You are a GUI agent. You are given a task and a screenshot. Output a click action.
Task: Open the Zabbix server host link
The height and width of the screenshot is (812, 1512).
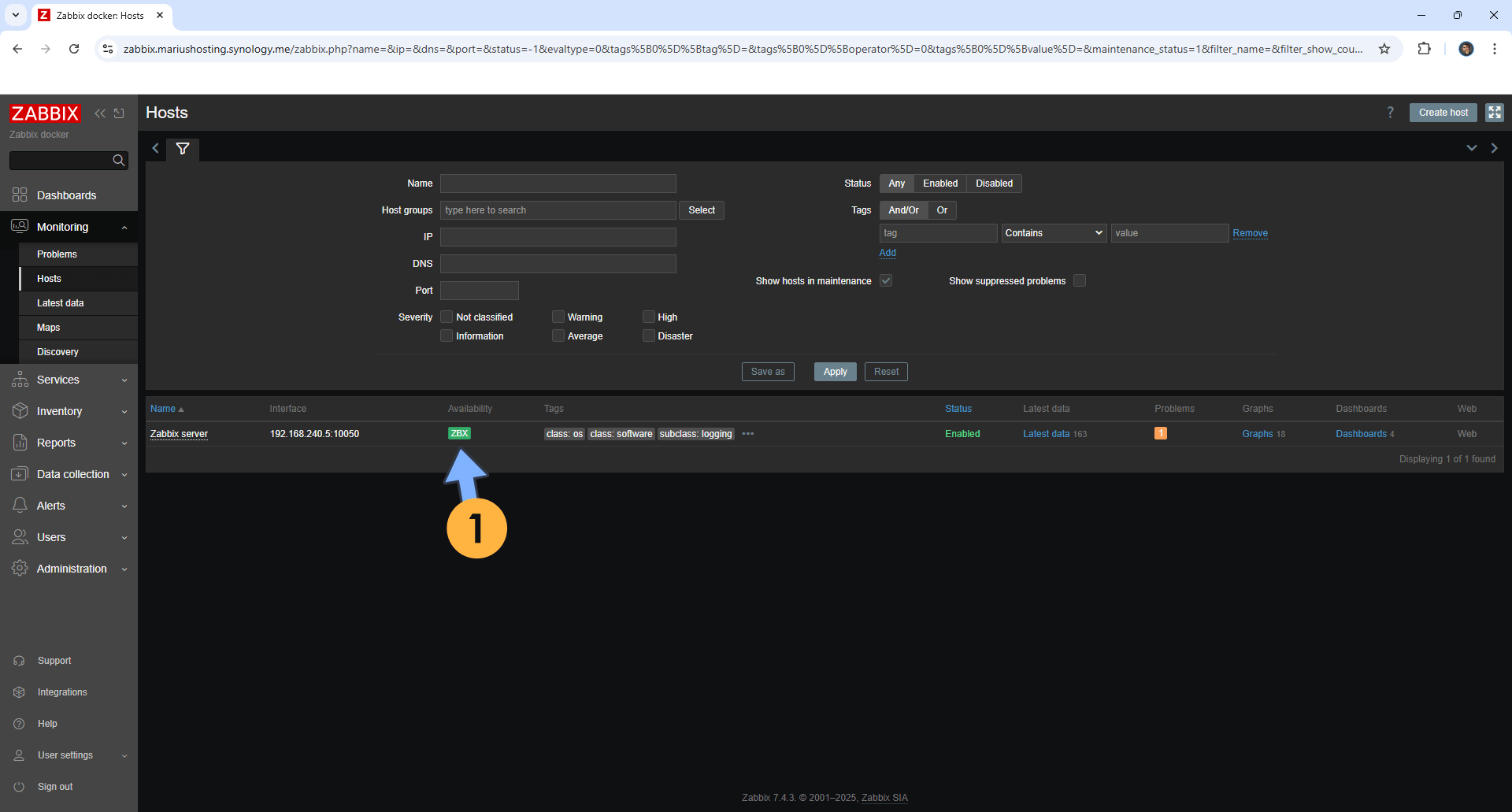[x=180, y=434]
